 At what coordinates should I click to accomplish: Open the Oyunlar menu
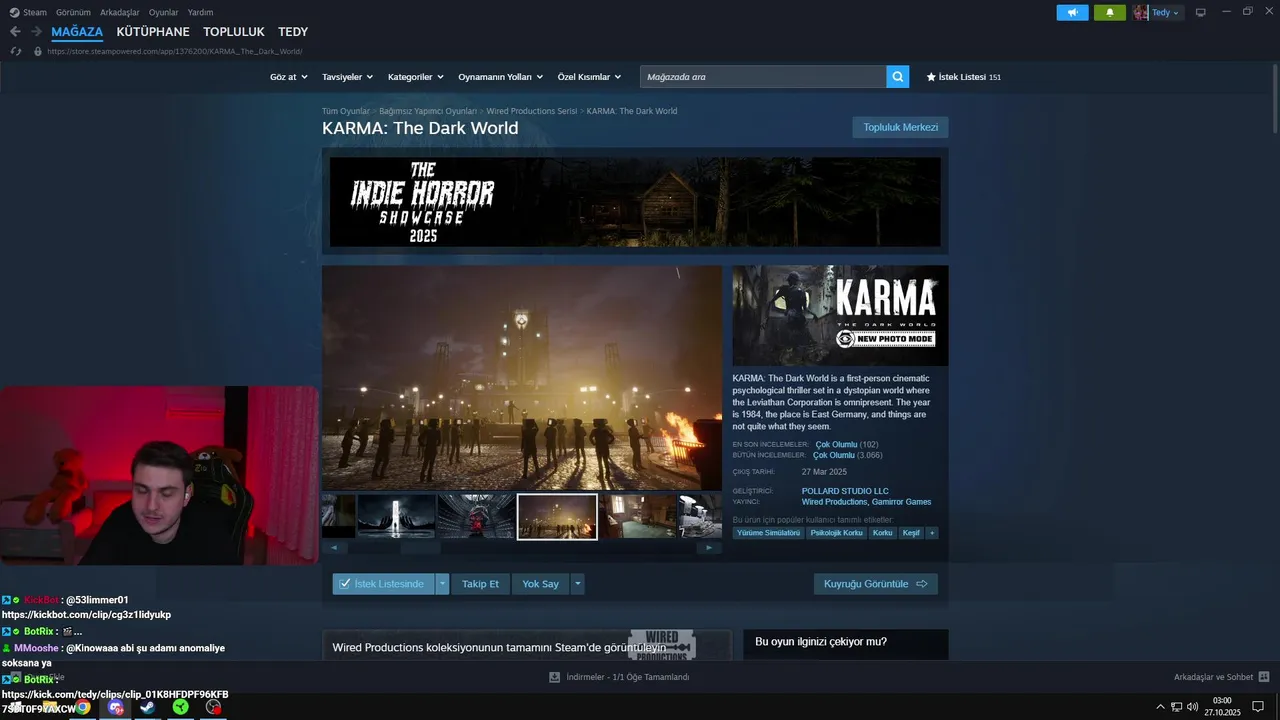tap(163, 12)
